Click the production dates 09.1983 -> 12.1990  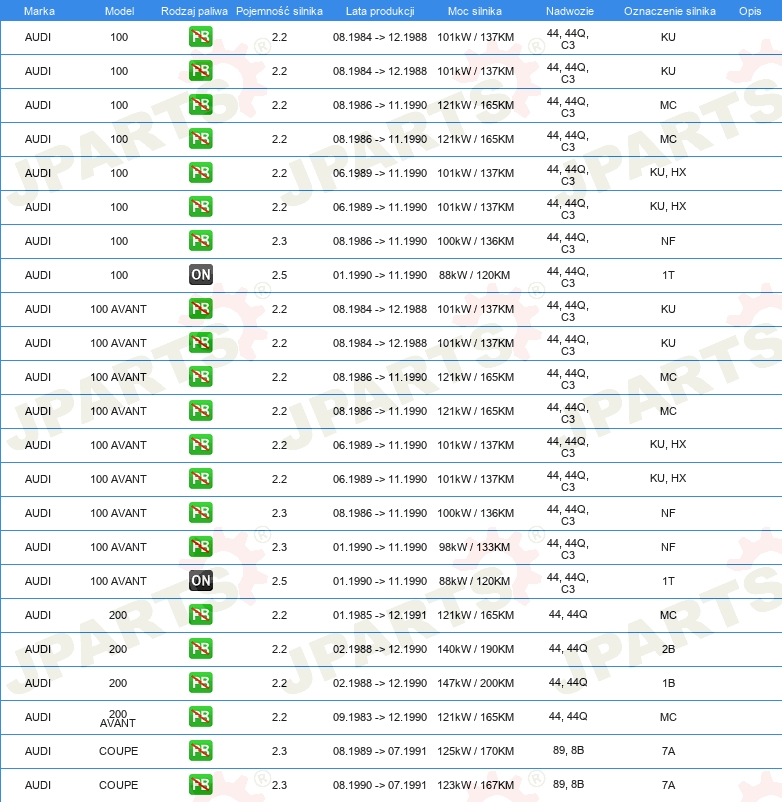tap(380, 717)
